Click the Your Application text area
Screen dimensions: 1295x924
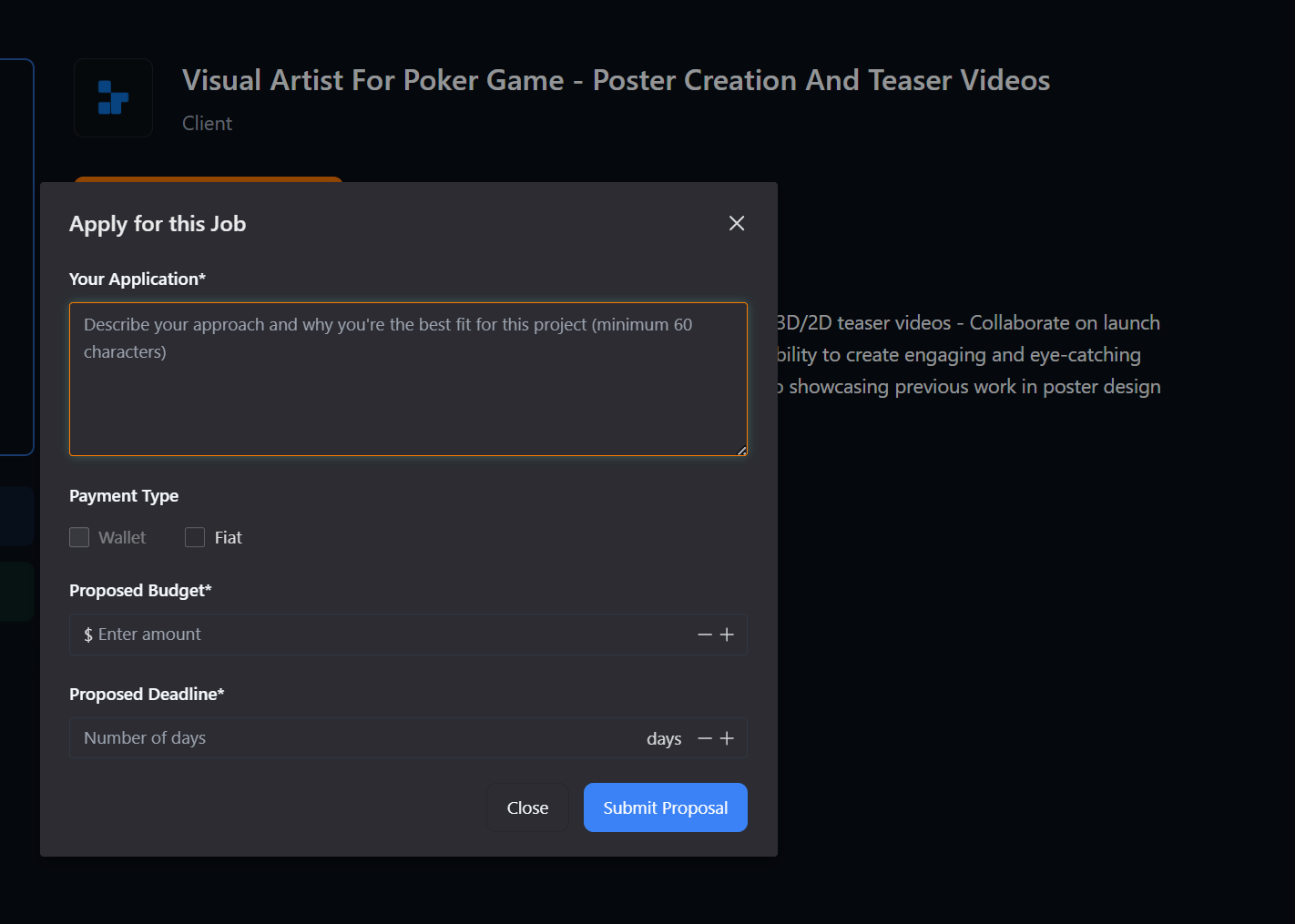point(408,379)
